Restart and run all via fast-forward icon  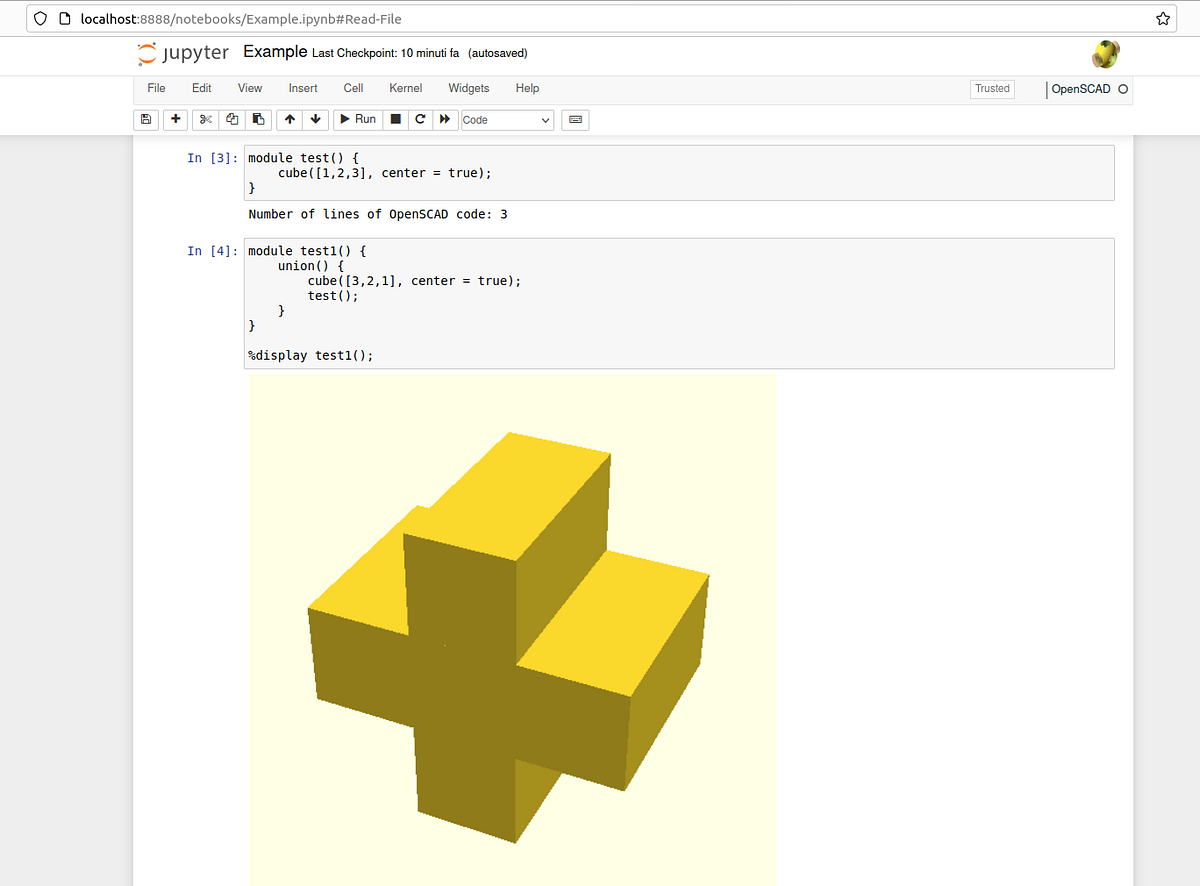click(445, 119)
